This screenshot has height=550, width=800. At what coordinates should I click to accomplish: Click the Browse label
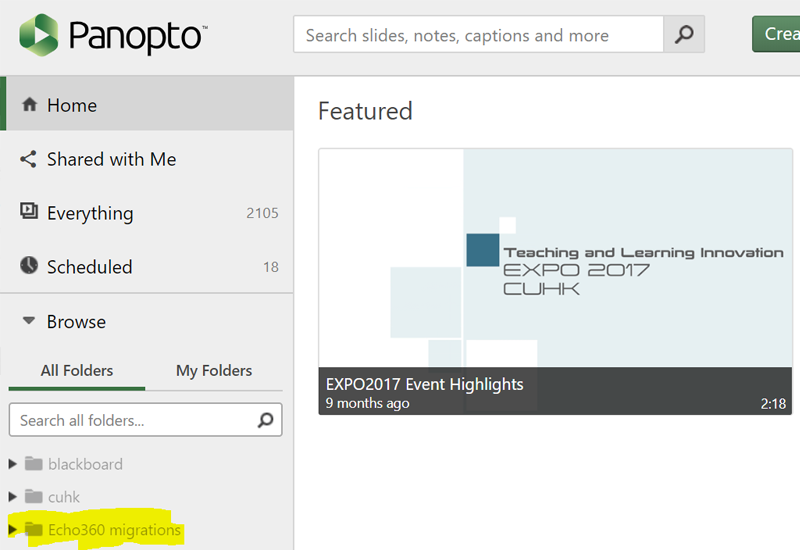[x=77, y=321]
